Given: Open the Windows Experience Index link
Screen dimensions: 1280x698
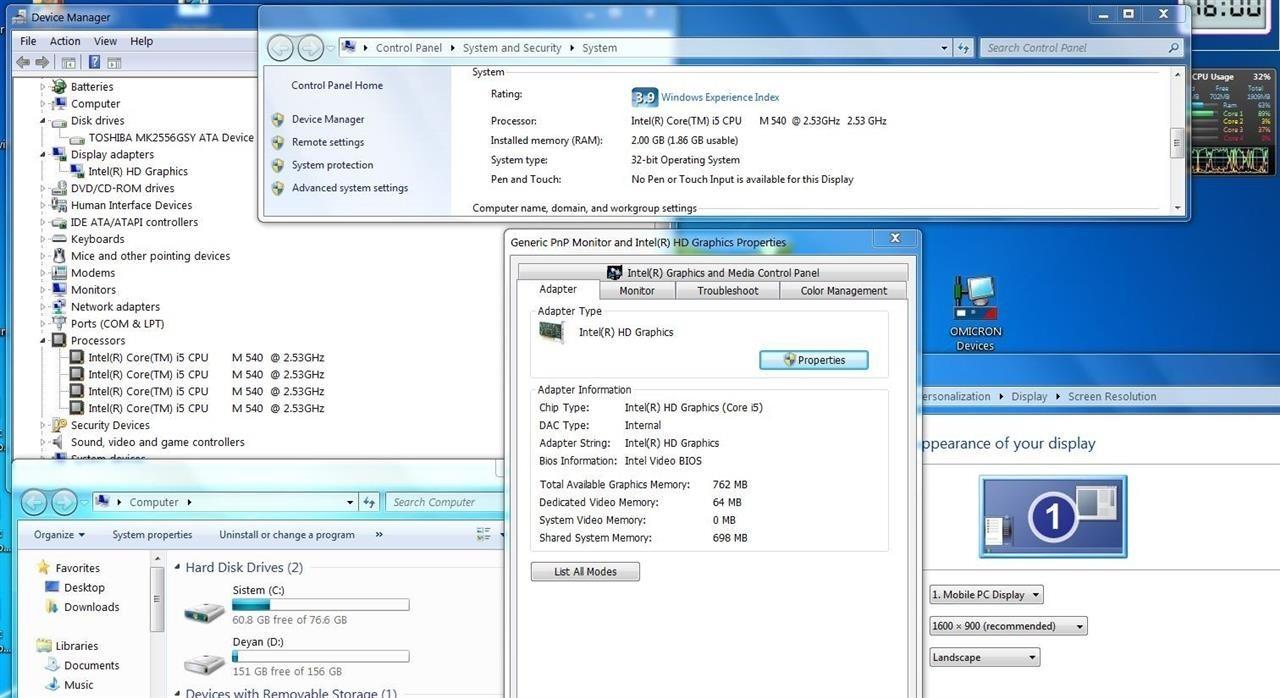Looking at the screenshot, I should coord(720,97).
